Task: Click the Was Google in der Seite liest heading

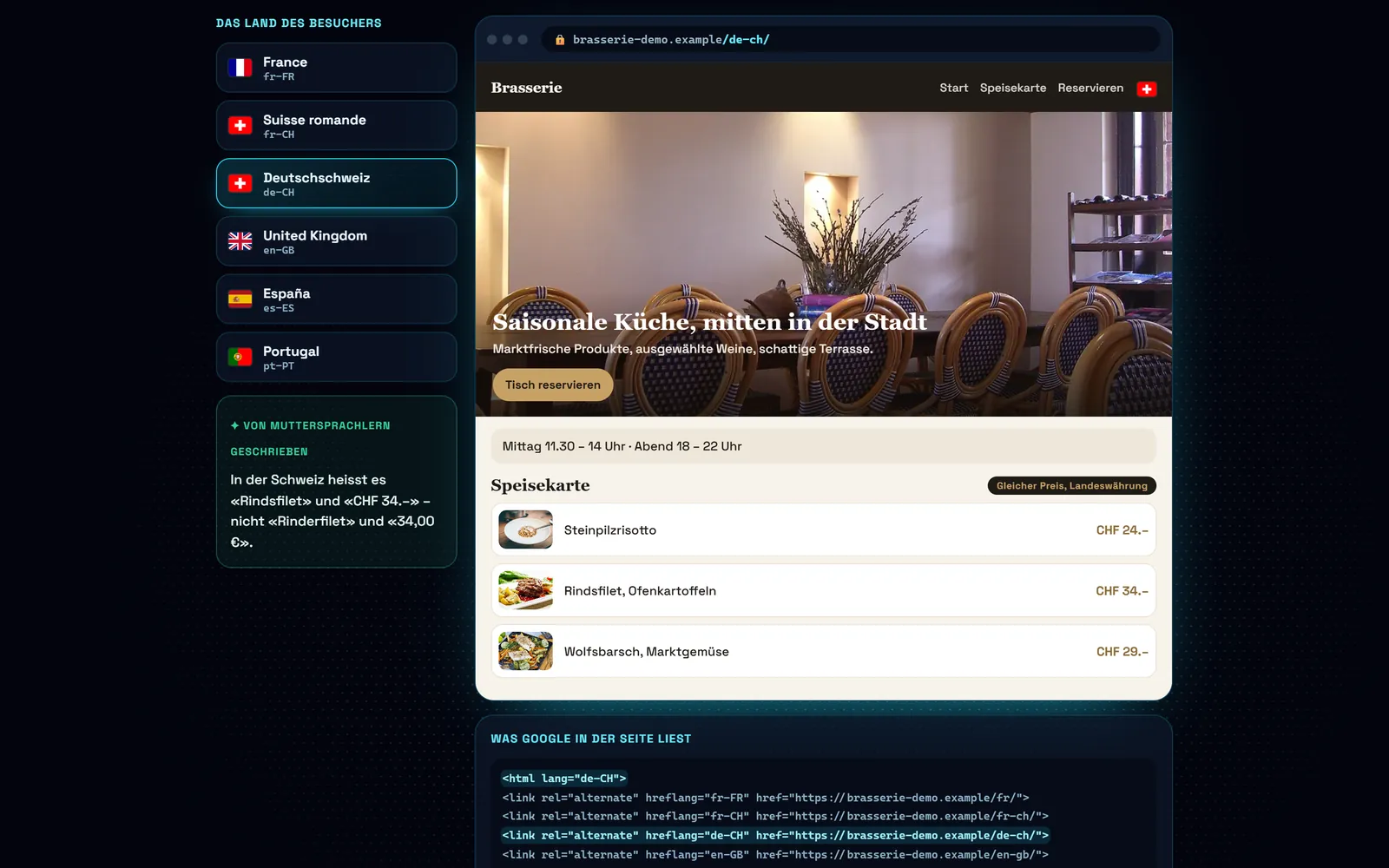Action: point(591,739)
